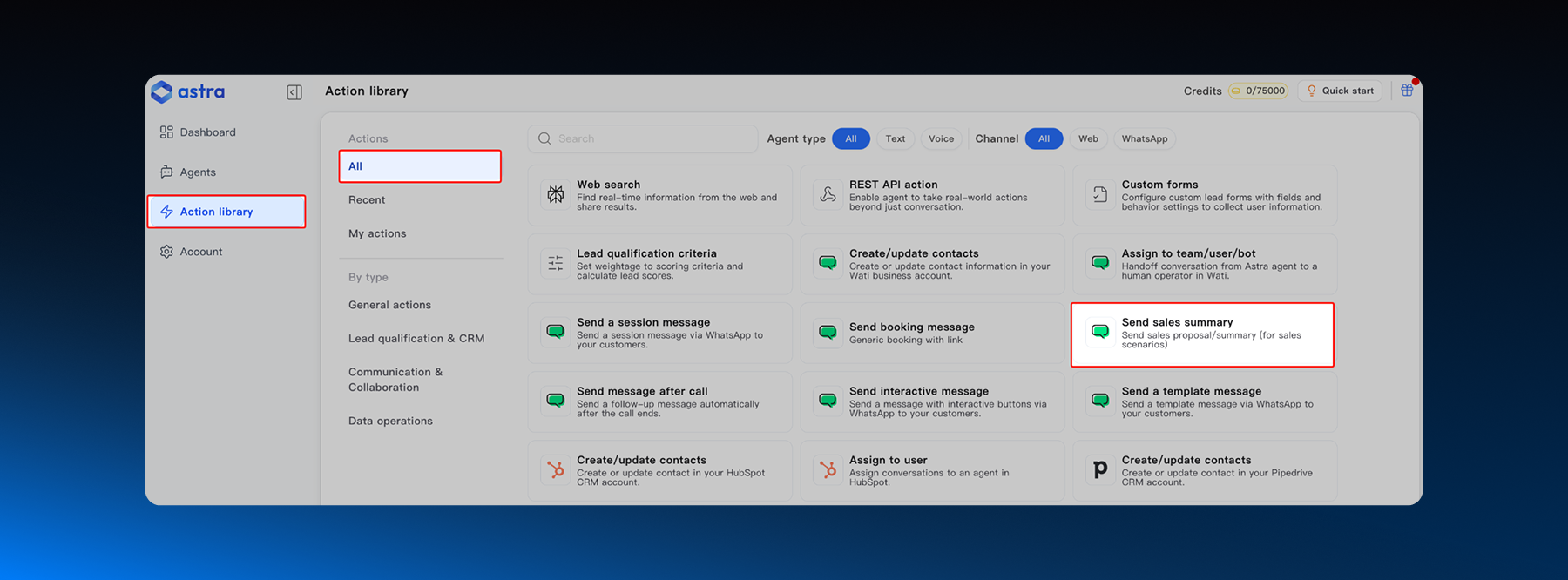Click 'Generic booking with link' text
Screen dimensions: 1568x580
coord(905,341)
